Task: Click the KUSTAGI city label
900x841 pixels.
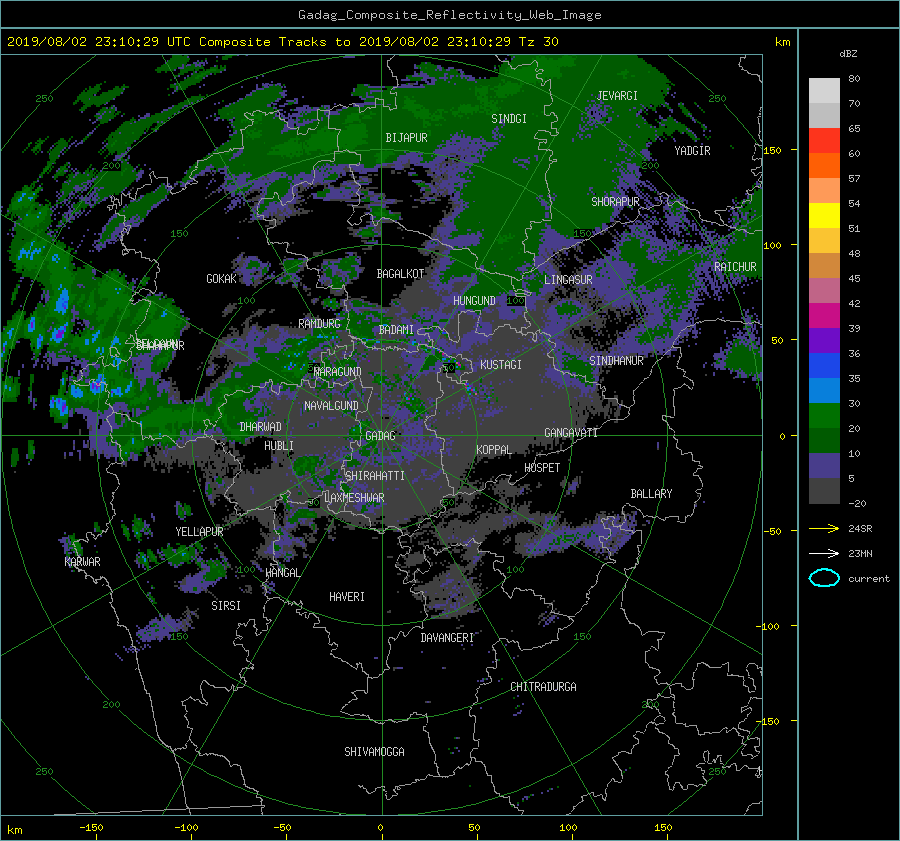Action: [501, 365]
